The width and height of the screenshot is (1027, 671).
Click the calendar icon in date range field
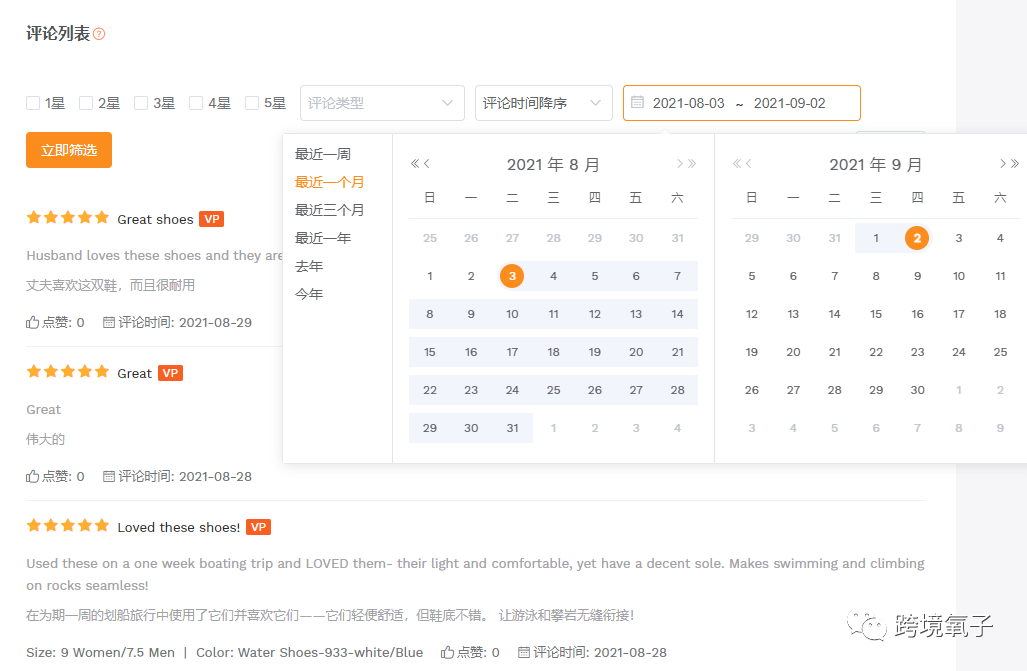(x=637, y=102)
